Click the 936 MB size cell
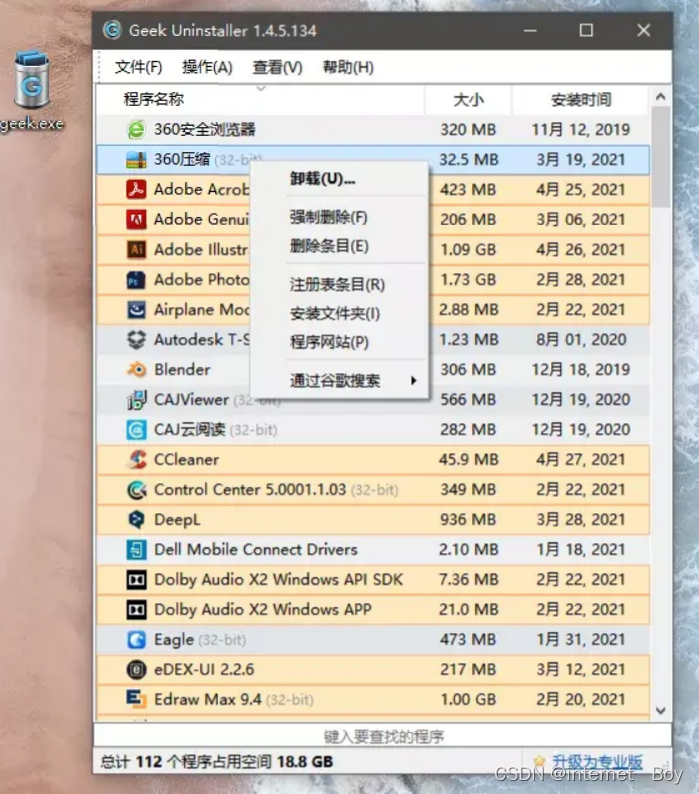 [x=468, y=520]
